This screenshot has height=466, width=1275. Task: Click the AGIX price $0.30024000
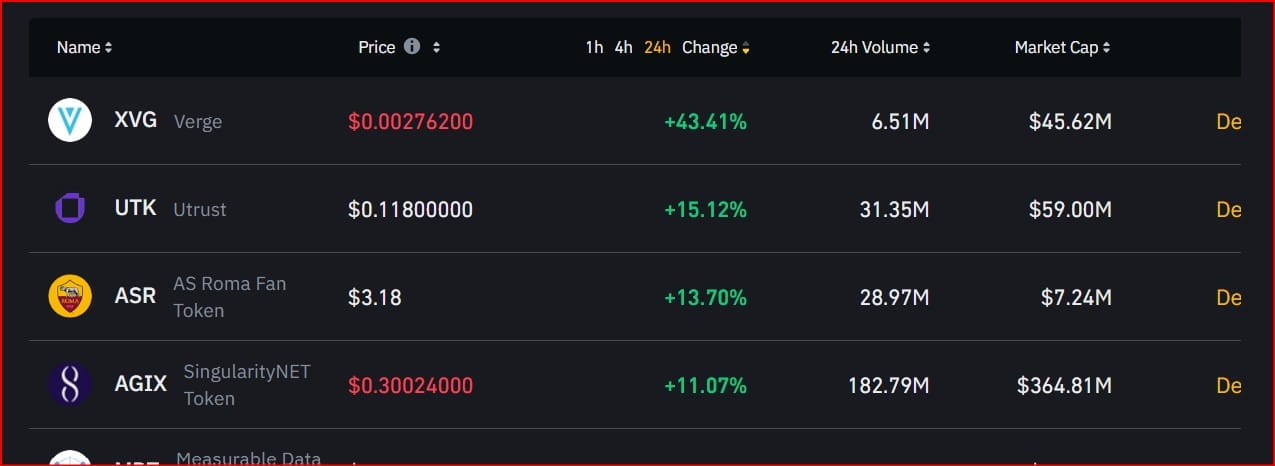pos(410,385)
